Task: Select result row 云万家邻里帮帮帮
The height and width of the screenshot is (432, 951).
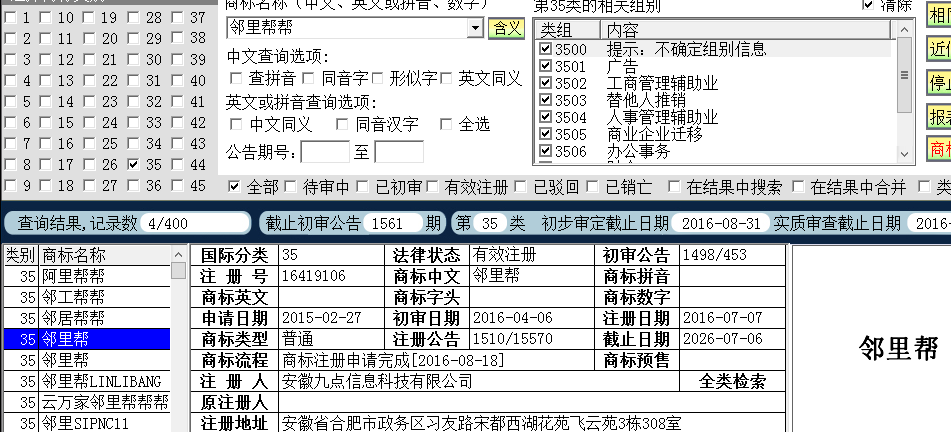Action: tap(87, 402)
